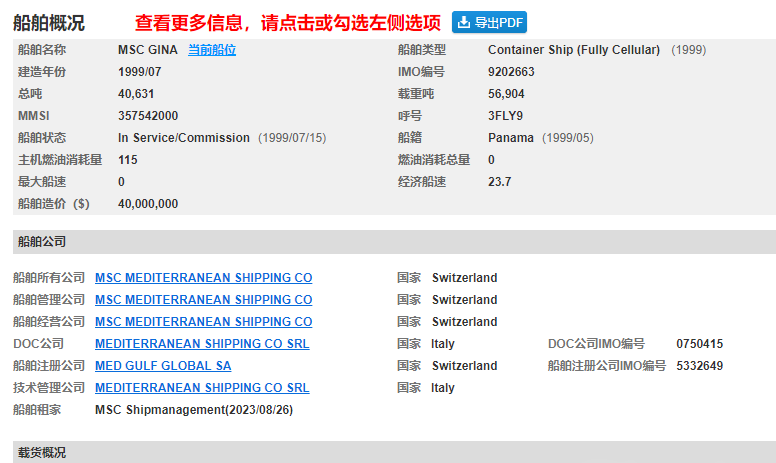Select the main engine fuel consumption value 115
776x463 pixels.
(x=128, y=160)
